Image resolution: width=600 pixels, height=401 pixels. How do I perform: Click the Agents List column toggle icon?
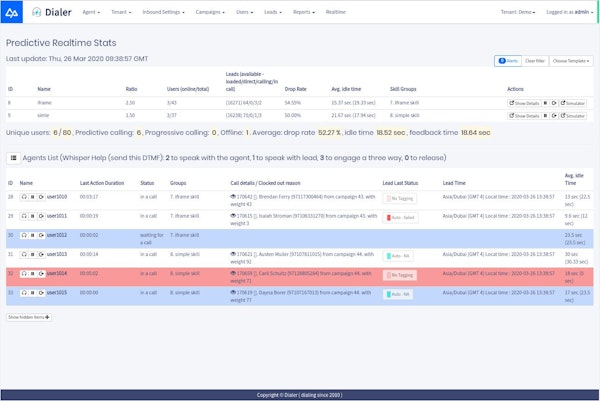(13, 158)
